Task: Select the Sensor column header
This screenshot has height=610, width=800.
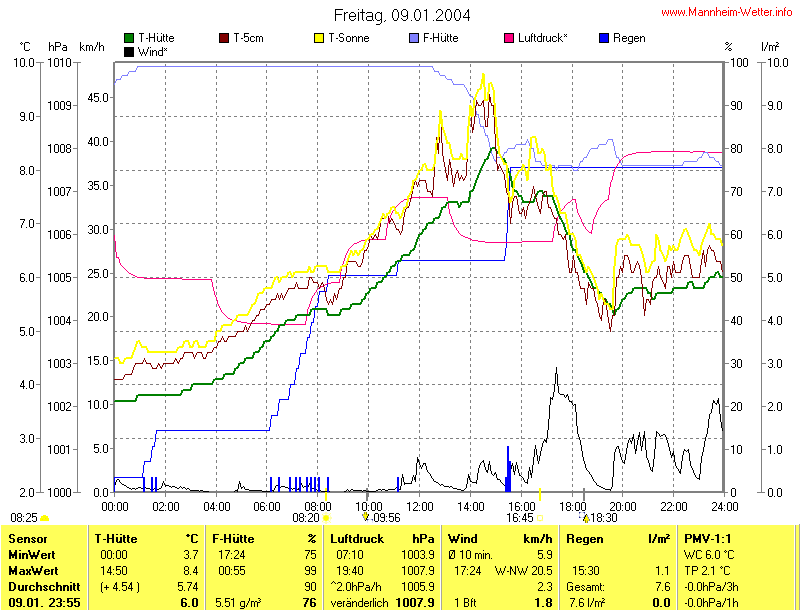Action: click(x=27, y=538)
